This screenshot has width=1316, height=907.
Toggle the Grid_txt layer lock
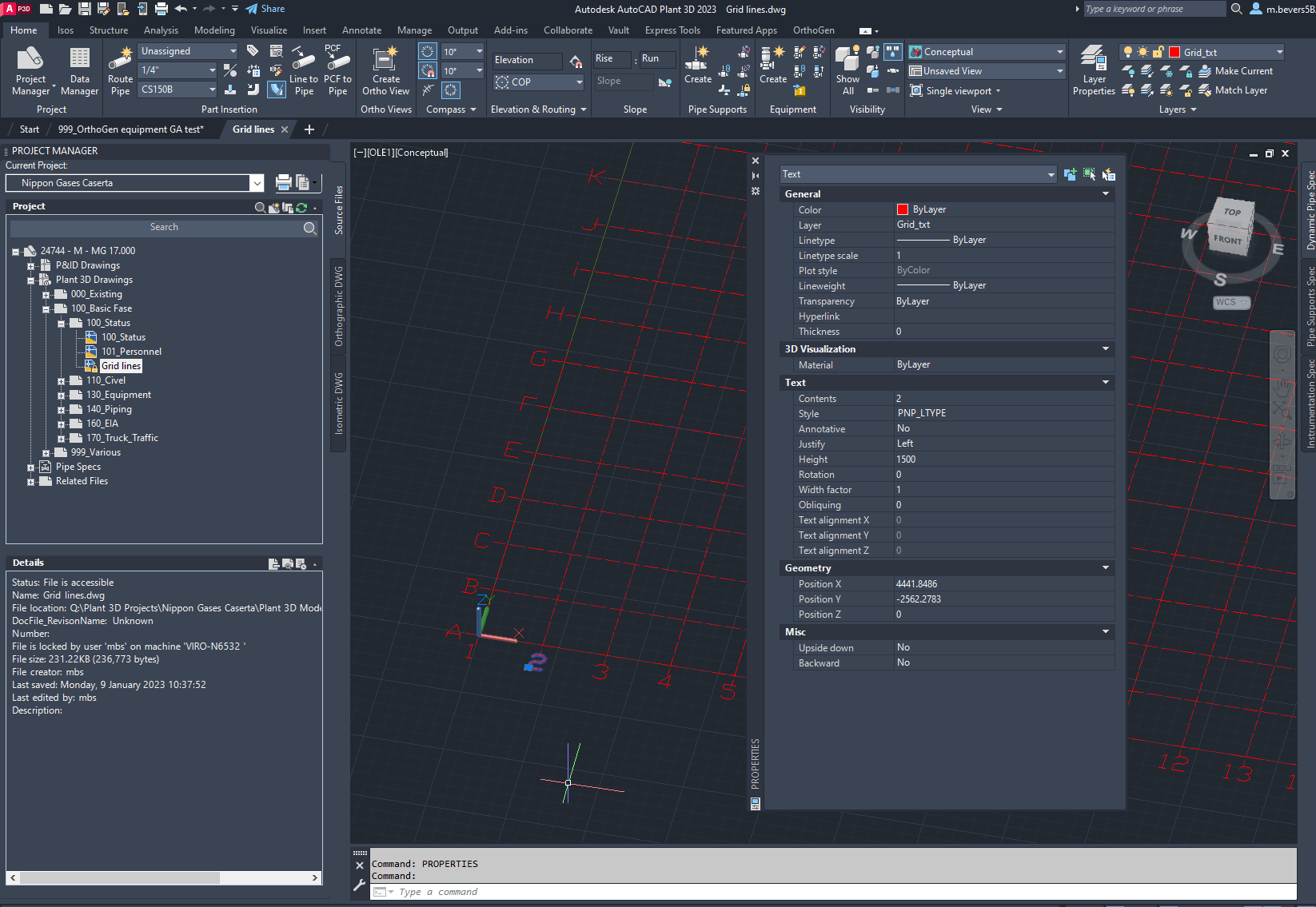[x=1158, y=51]
